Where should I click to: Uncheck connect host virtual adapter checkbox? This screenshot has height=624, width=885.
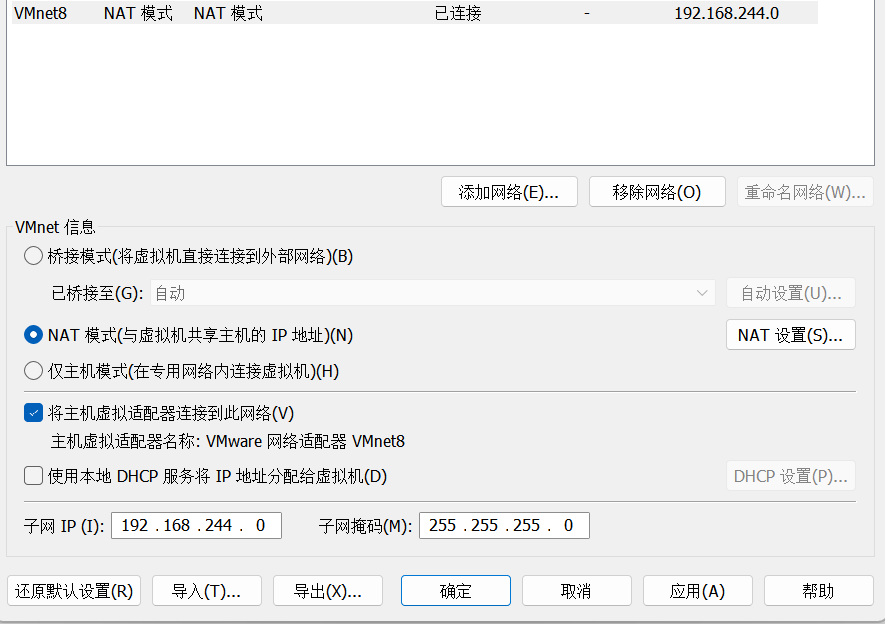(33, 413)
